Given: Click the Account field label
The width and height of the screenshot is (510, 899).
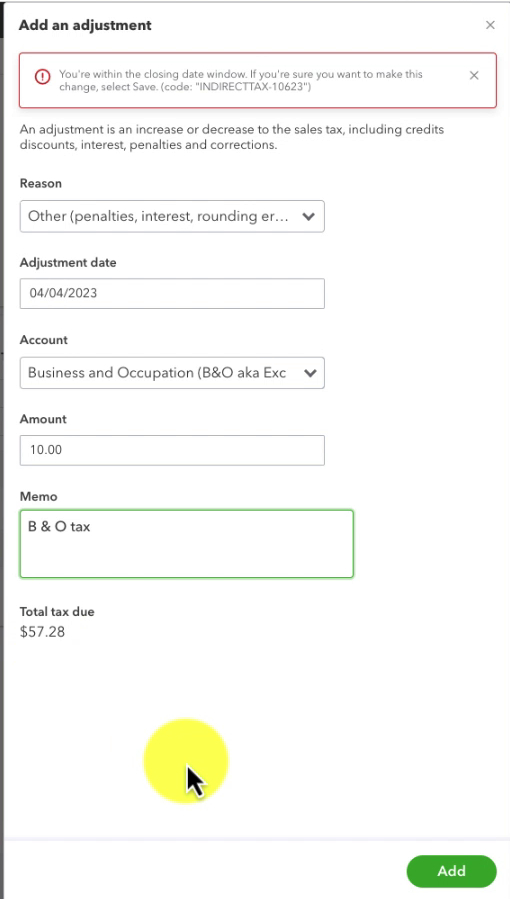Looking at the screenshot, I should 44,340.
